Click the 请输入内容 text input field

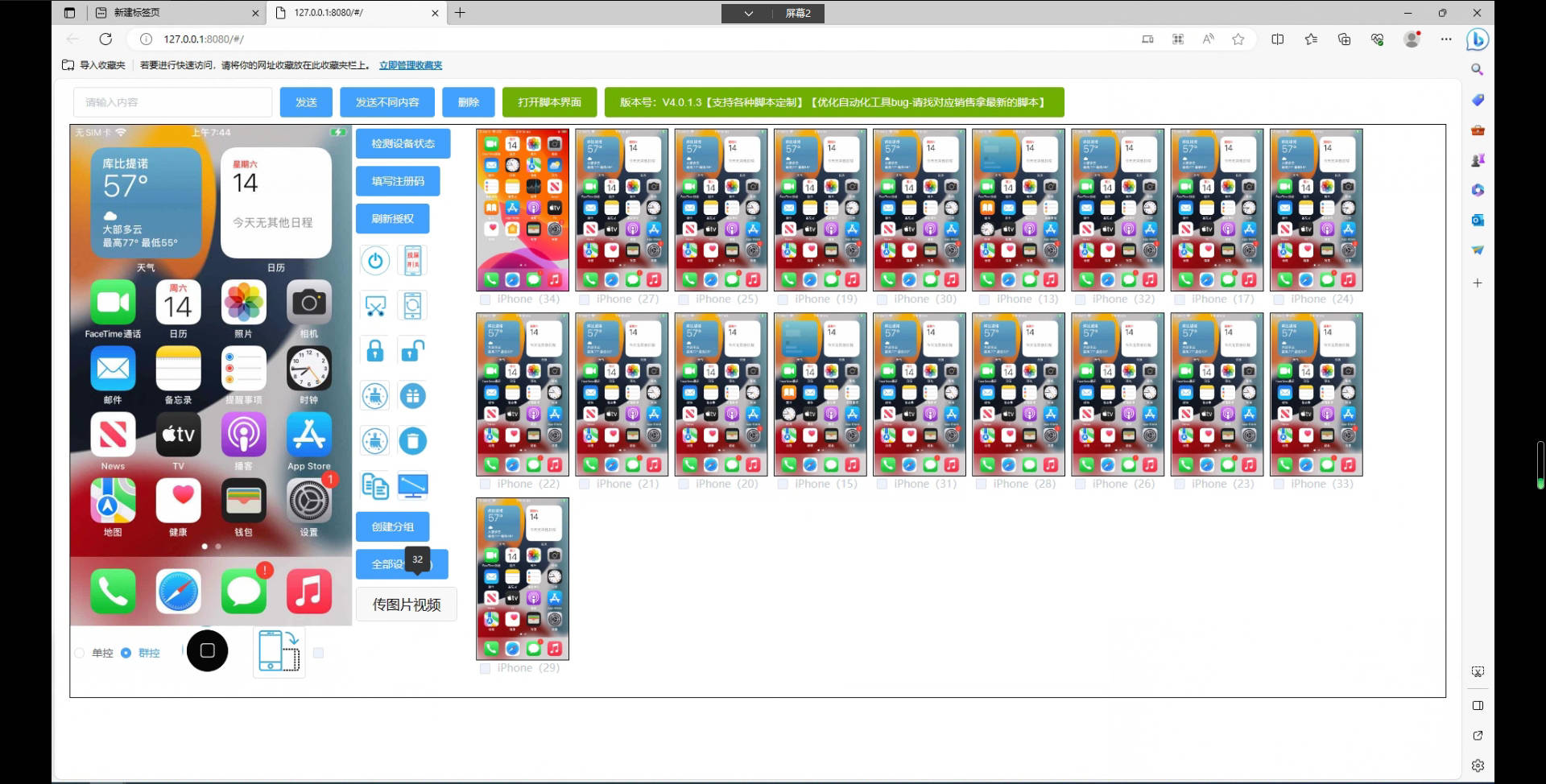click(x=172, y=102)
